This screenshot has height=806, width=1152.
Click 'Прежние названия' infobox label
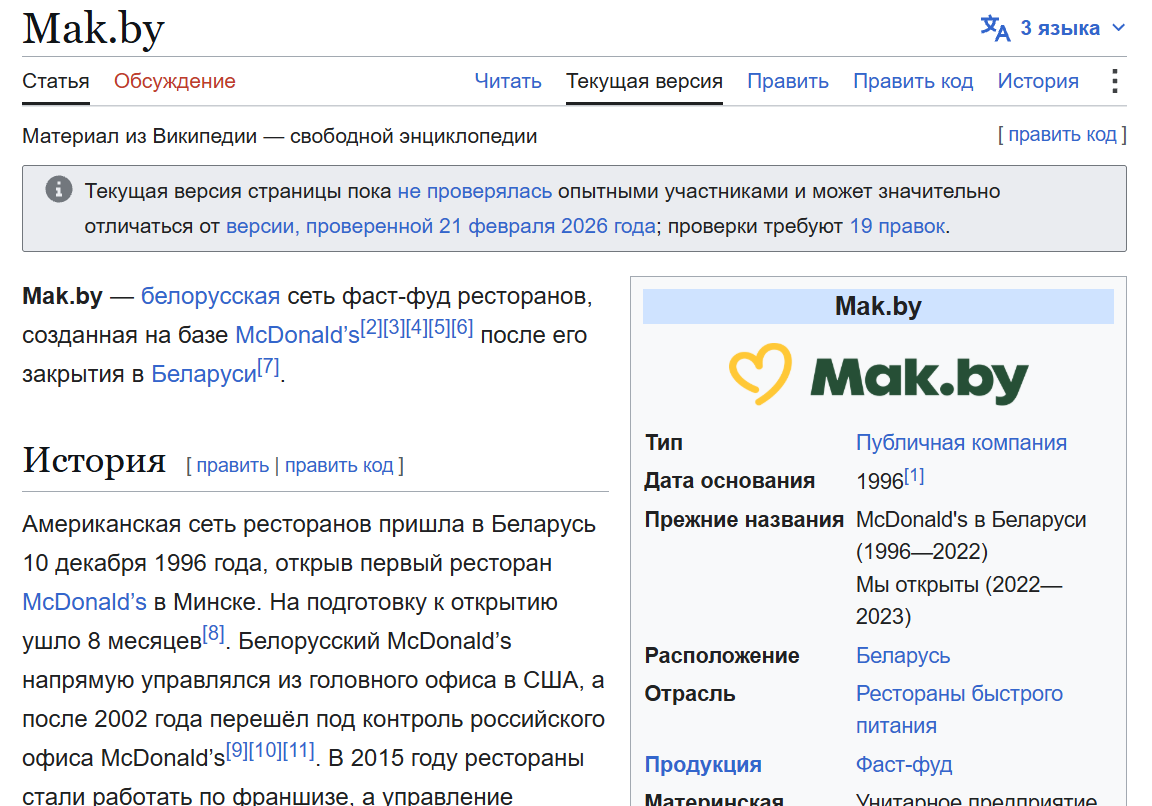744,519
